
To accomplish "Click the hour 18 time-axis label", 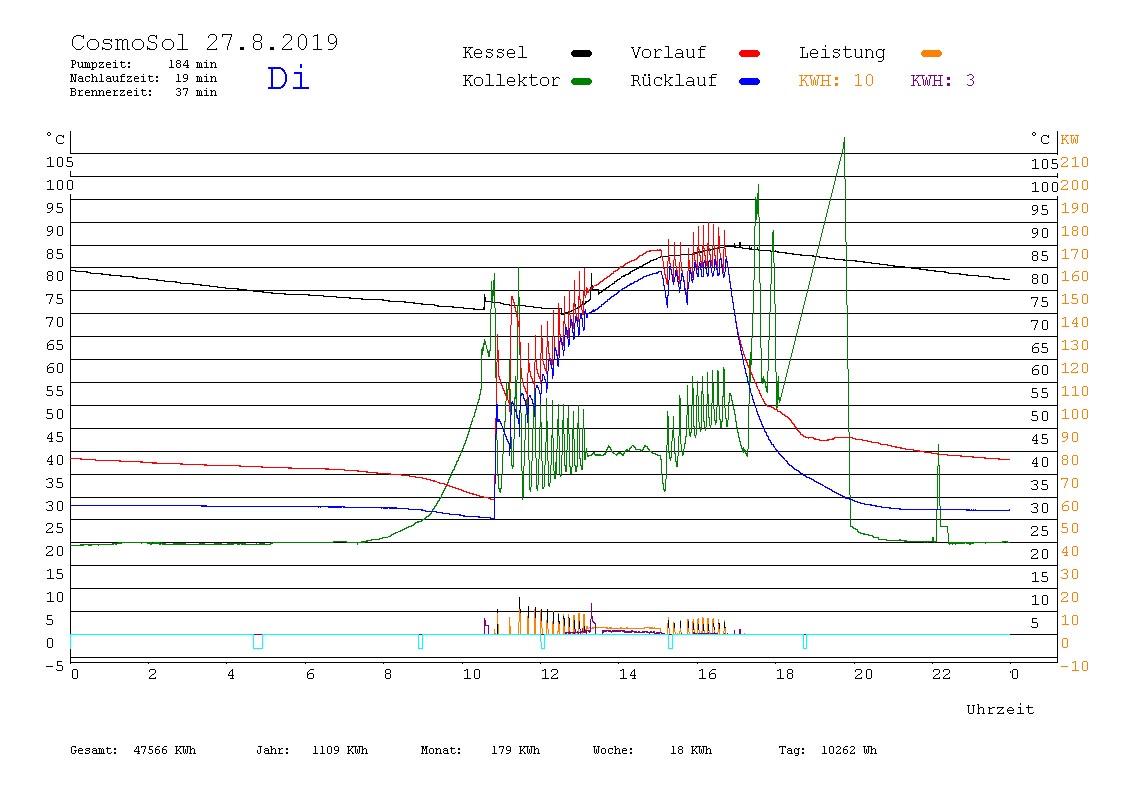I will click(x=785, y=674).
